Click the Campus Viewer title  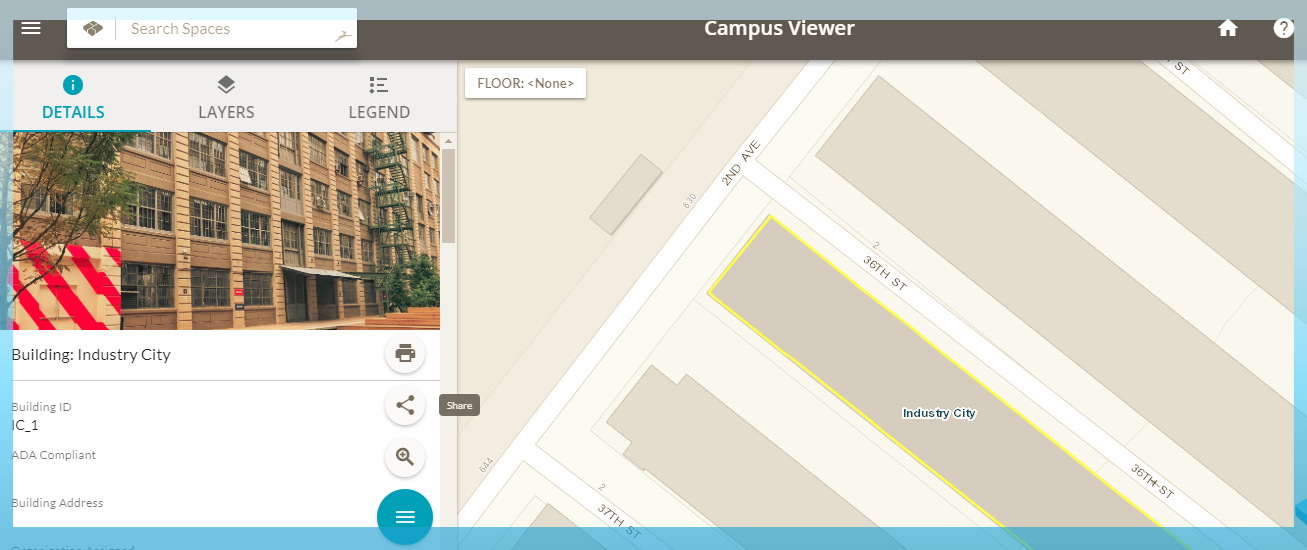pyautogui.click(x=779, y=28)
